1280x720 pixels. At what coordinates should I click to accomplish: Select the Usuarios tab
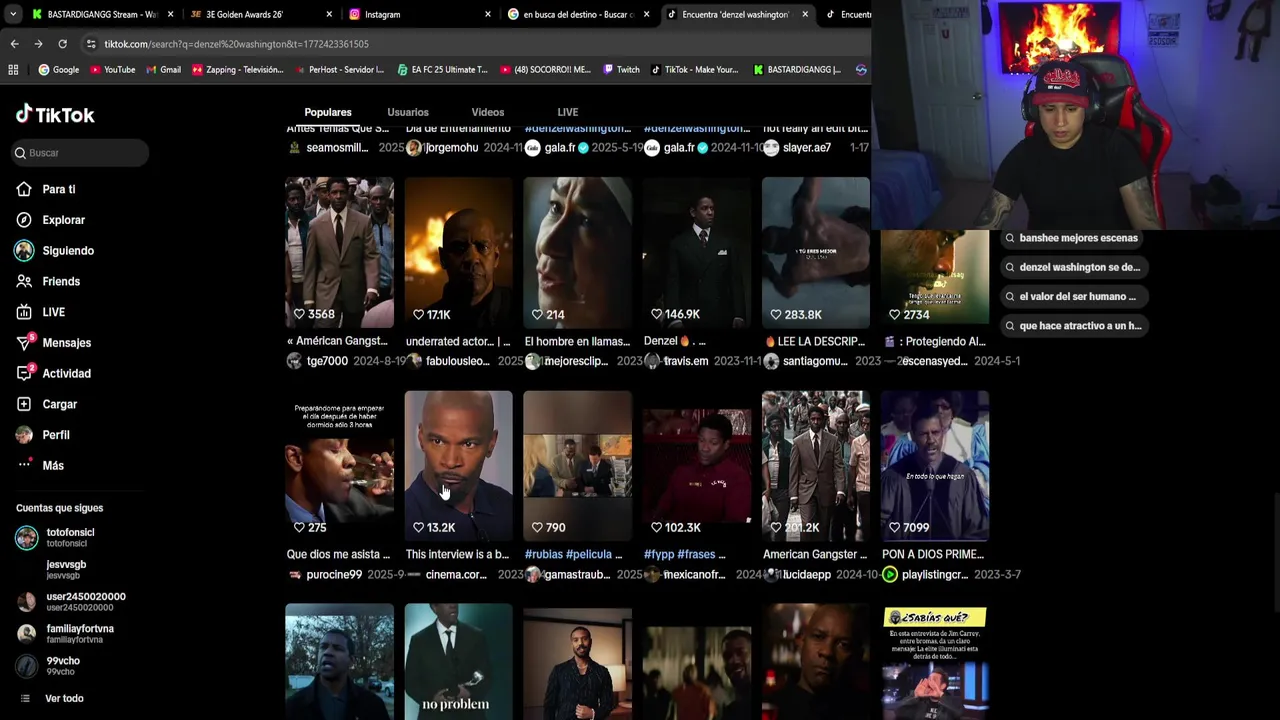(x=408, y=112)
